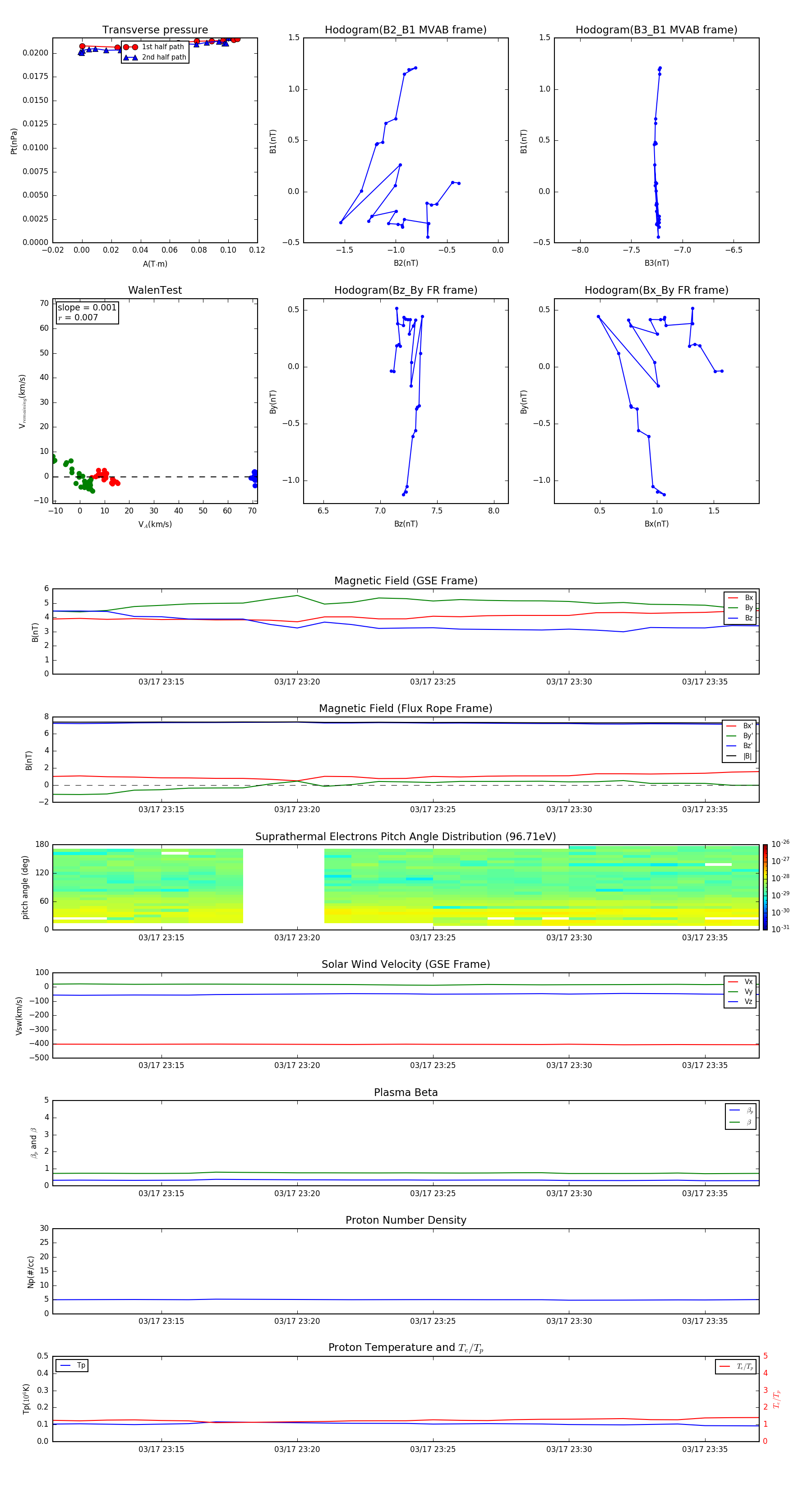
Task: Click the 'Bz(nT)' x-axis label
Action: (406, 524)
